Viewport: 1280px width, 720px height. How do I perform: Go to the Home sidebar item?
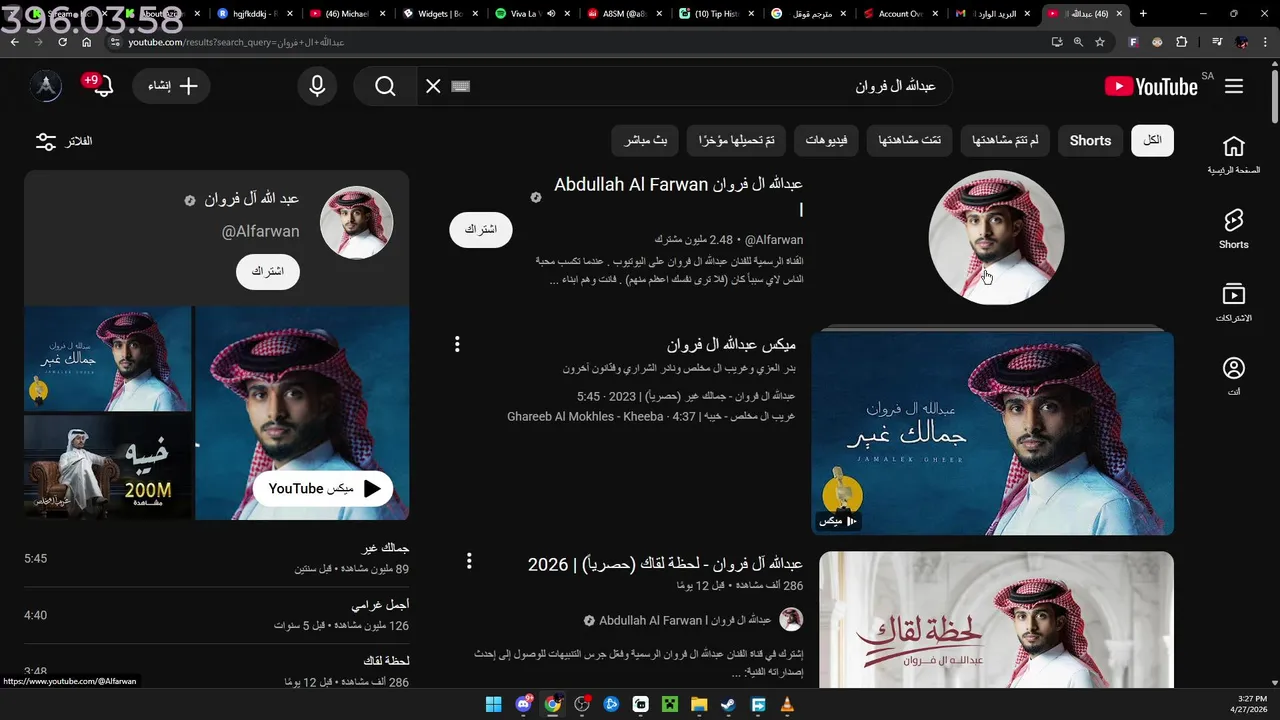tap(1233, 155)
